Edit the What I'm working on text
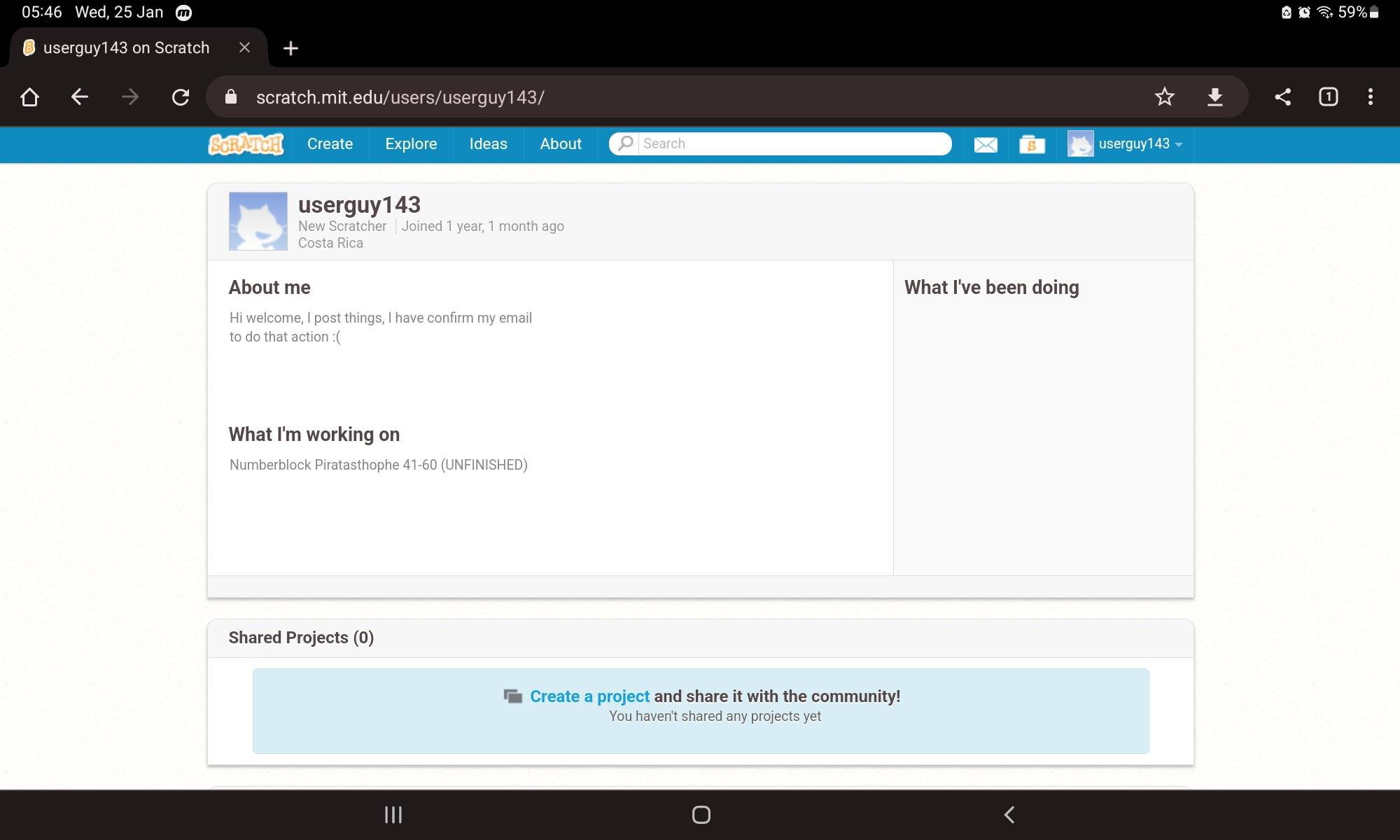Image resolution: width=1400 pixels, height=840 pixels. tap(379, 465)
